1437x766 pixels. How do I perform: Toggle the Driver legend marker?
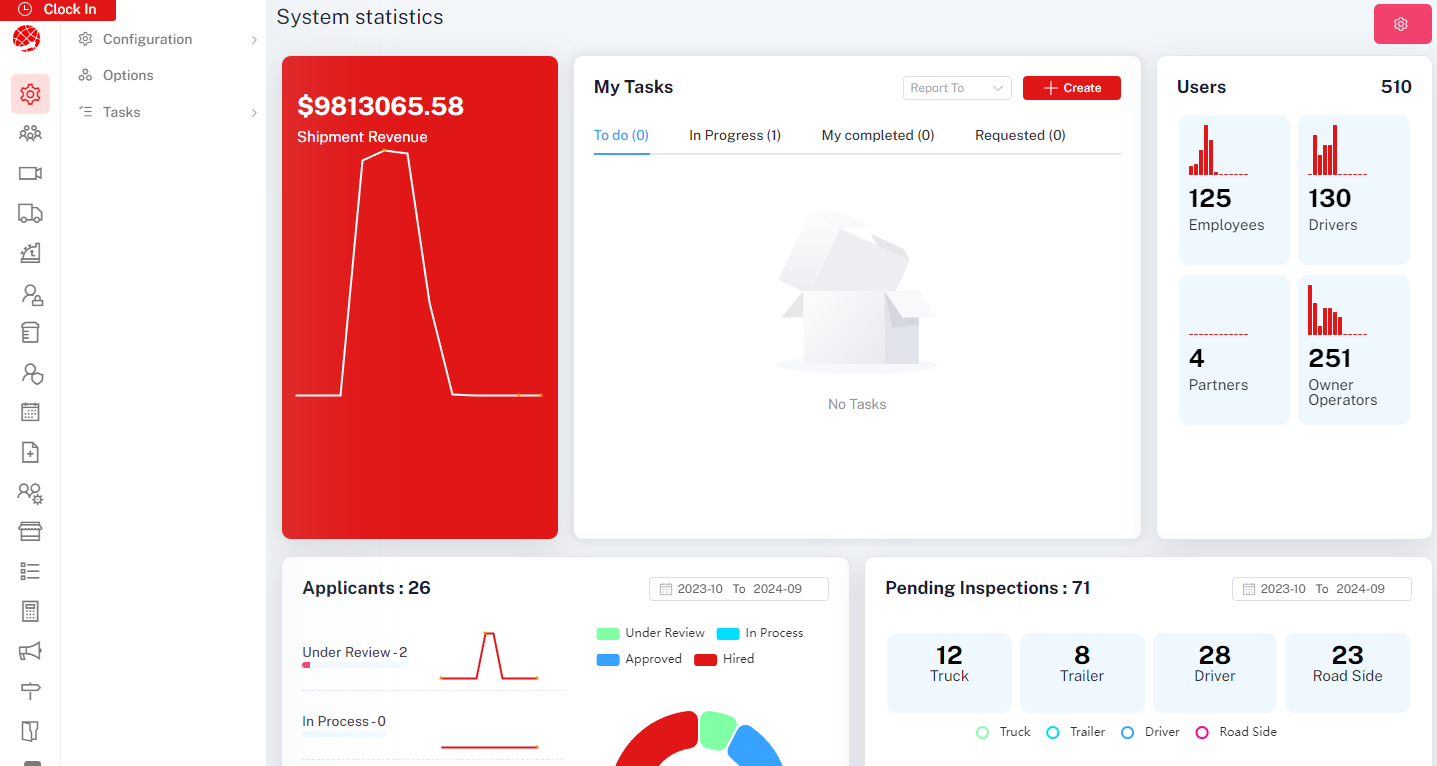click(1127, 732)
